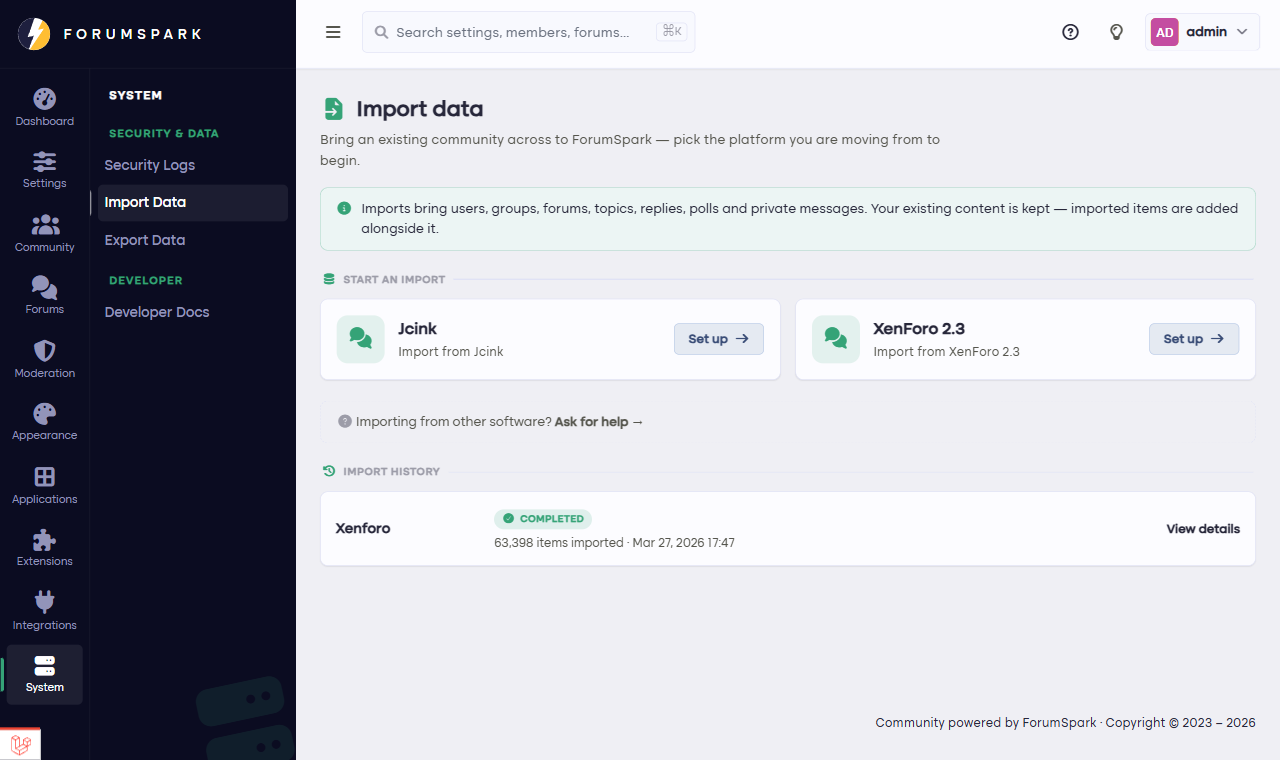
Task: Go to Community people icon
Action: [x=45, y=225]
